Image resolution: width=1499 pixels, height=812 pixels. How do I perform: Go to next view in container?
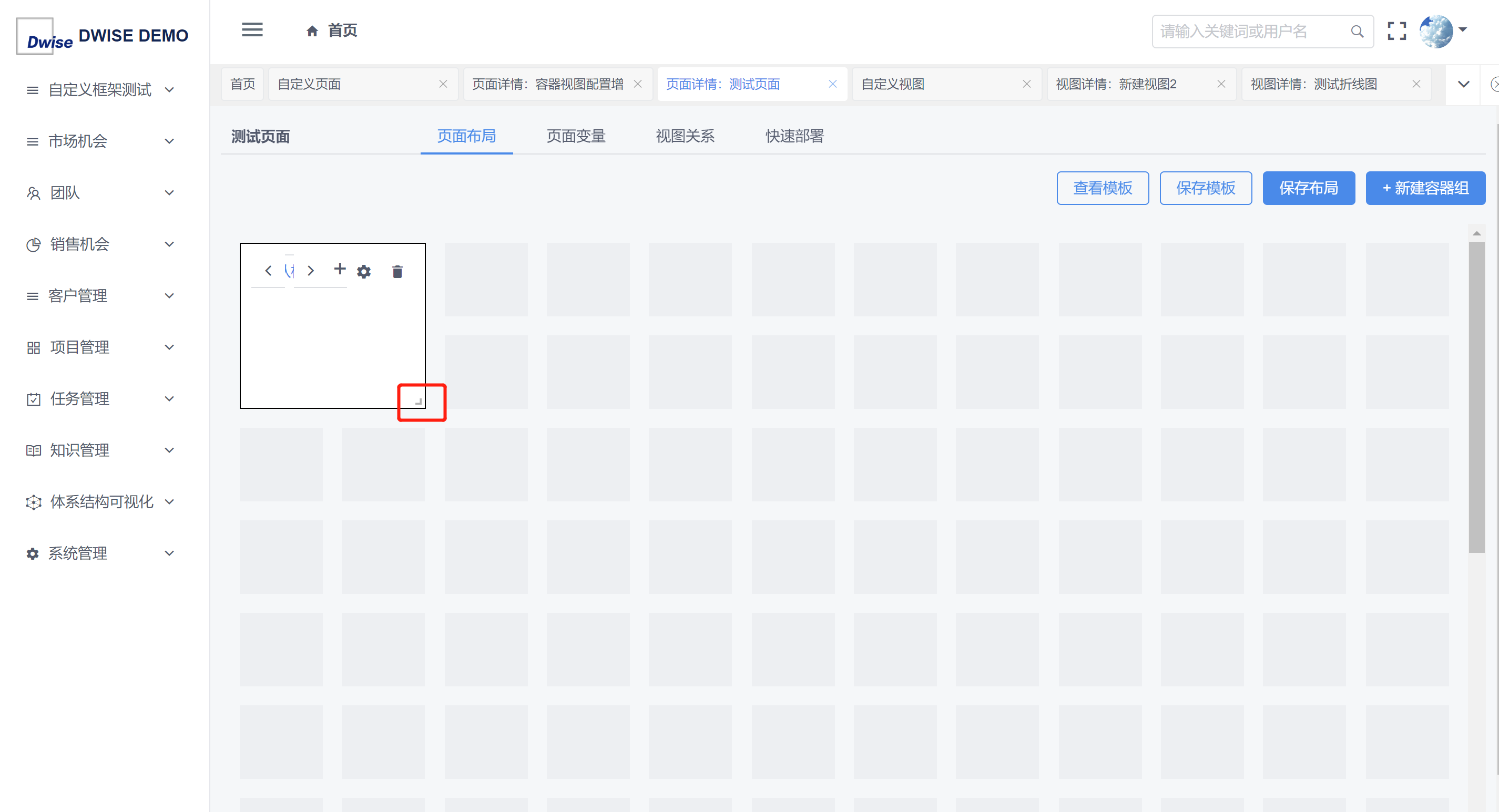point(311,271)
